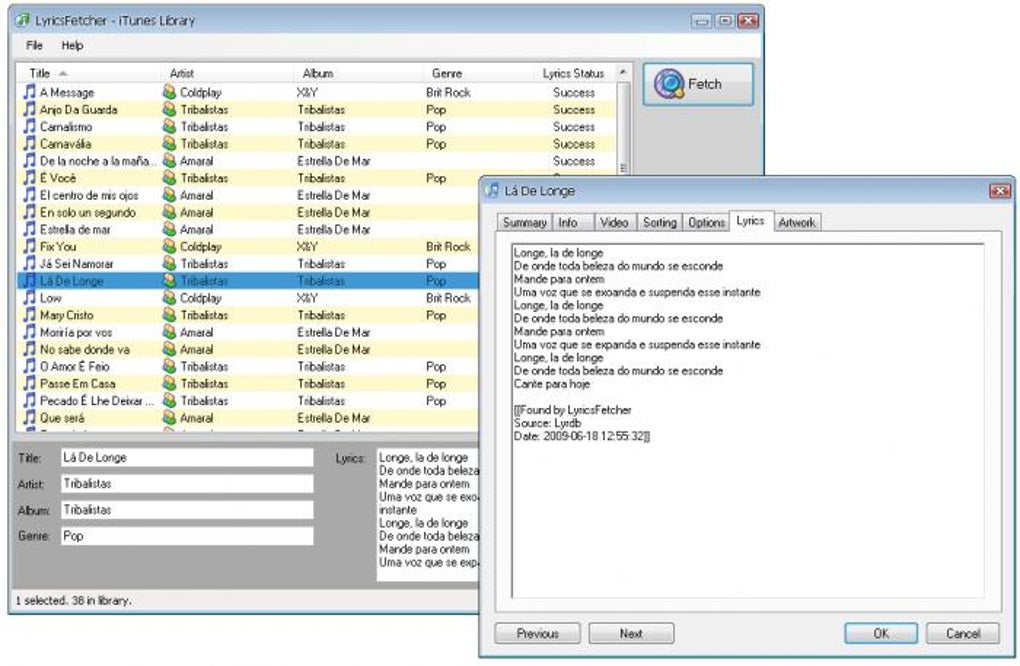Click the artist icon in the Low row
Screen dimensions: 1020x666
(x=169, y=297)
